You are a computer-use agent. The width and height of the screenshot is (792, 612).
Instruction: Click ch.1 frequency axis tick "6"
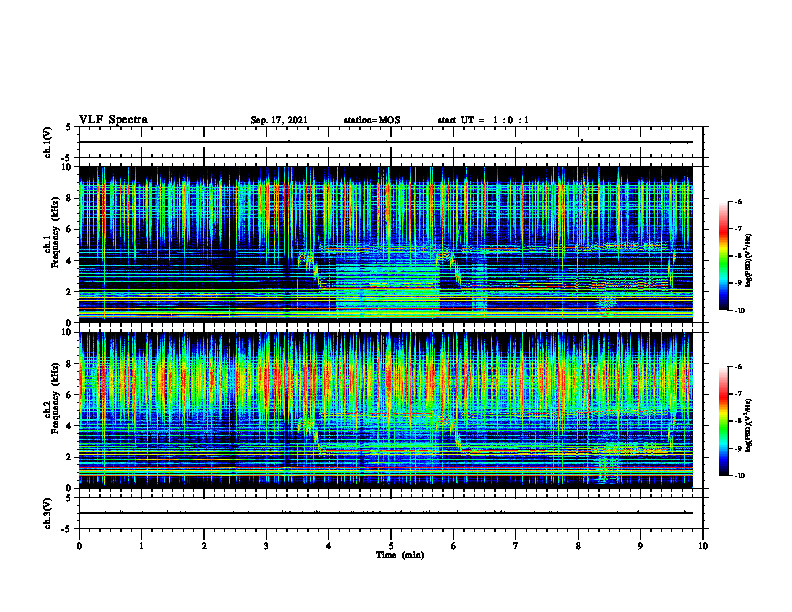[70, 229]
